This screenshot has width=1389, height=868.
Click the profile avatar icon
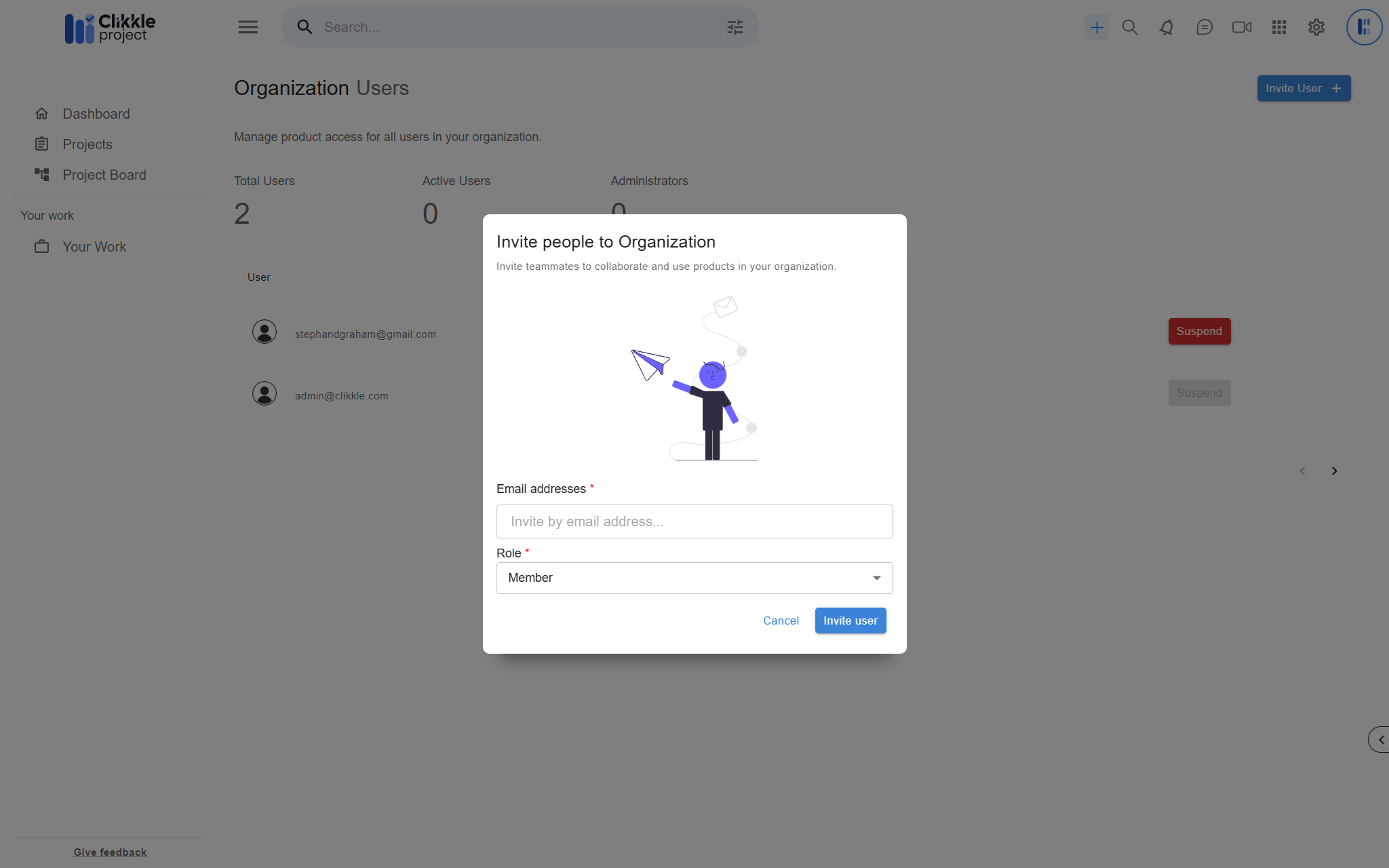pos(1364,27)
